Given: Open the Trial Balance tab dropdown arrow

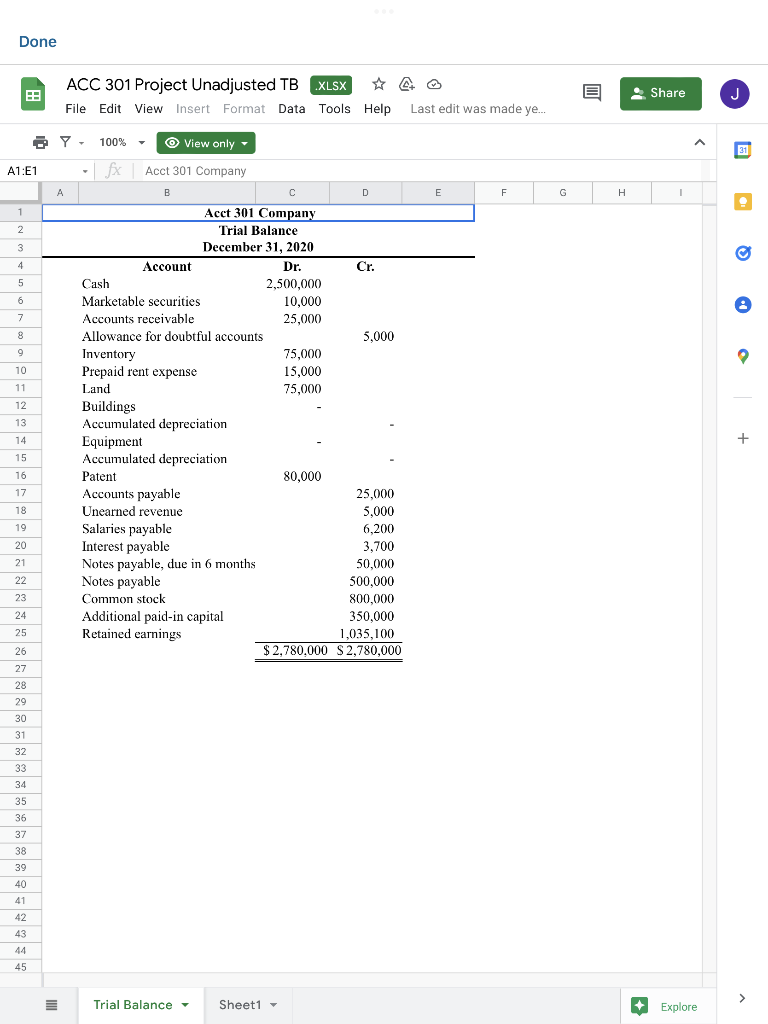Looking at the screenshot, I should (x=185, y=1005).
